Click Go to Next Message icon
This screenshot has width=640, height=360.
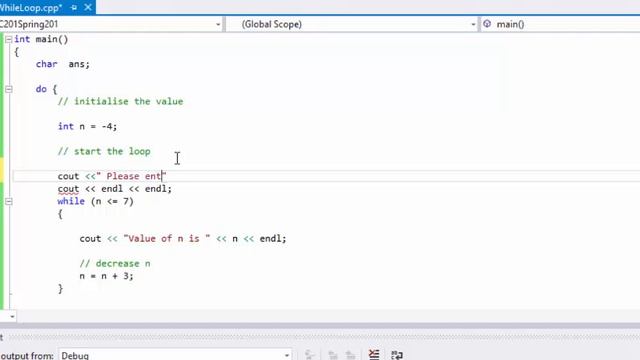point(351,355)
